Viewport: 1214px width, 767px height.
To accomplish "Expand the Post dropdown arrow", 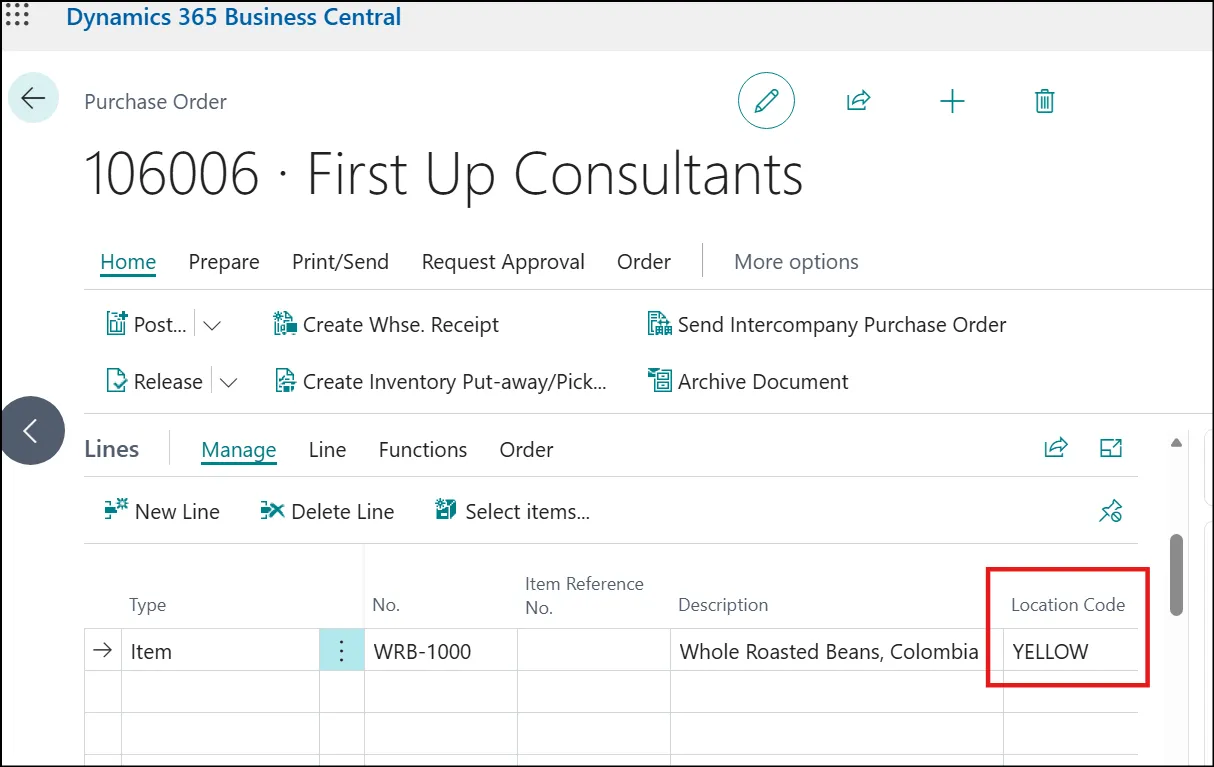I will click(212, 325).
